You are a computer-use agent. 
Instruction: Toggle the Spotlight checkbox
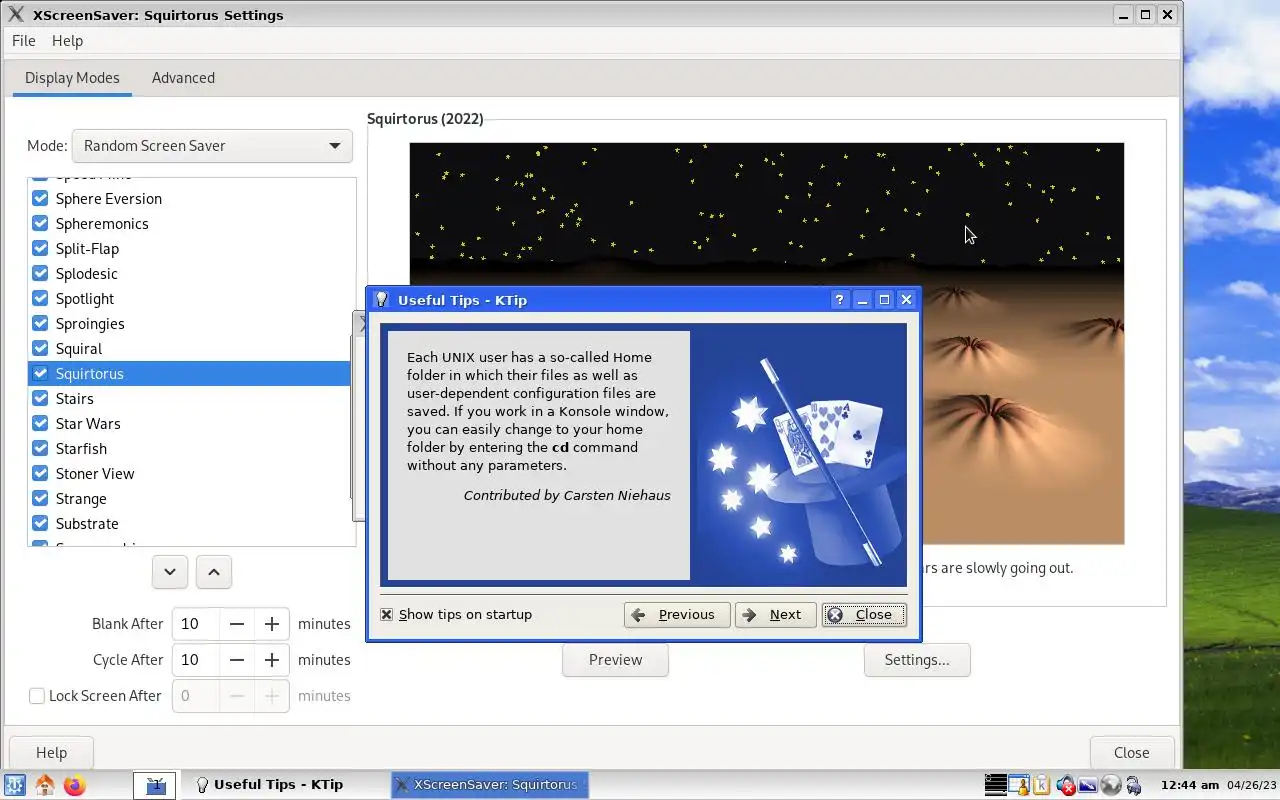pos(40,298)
